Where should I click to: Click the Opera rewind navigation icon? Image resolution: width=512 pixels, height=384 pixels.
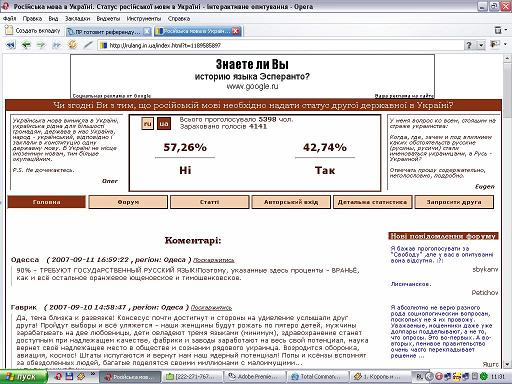point(11,45)
